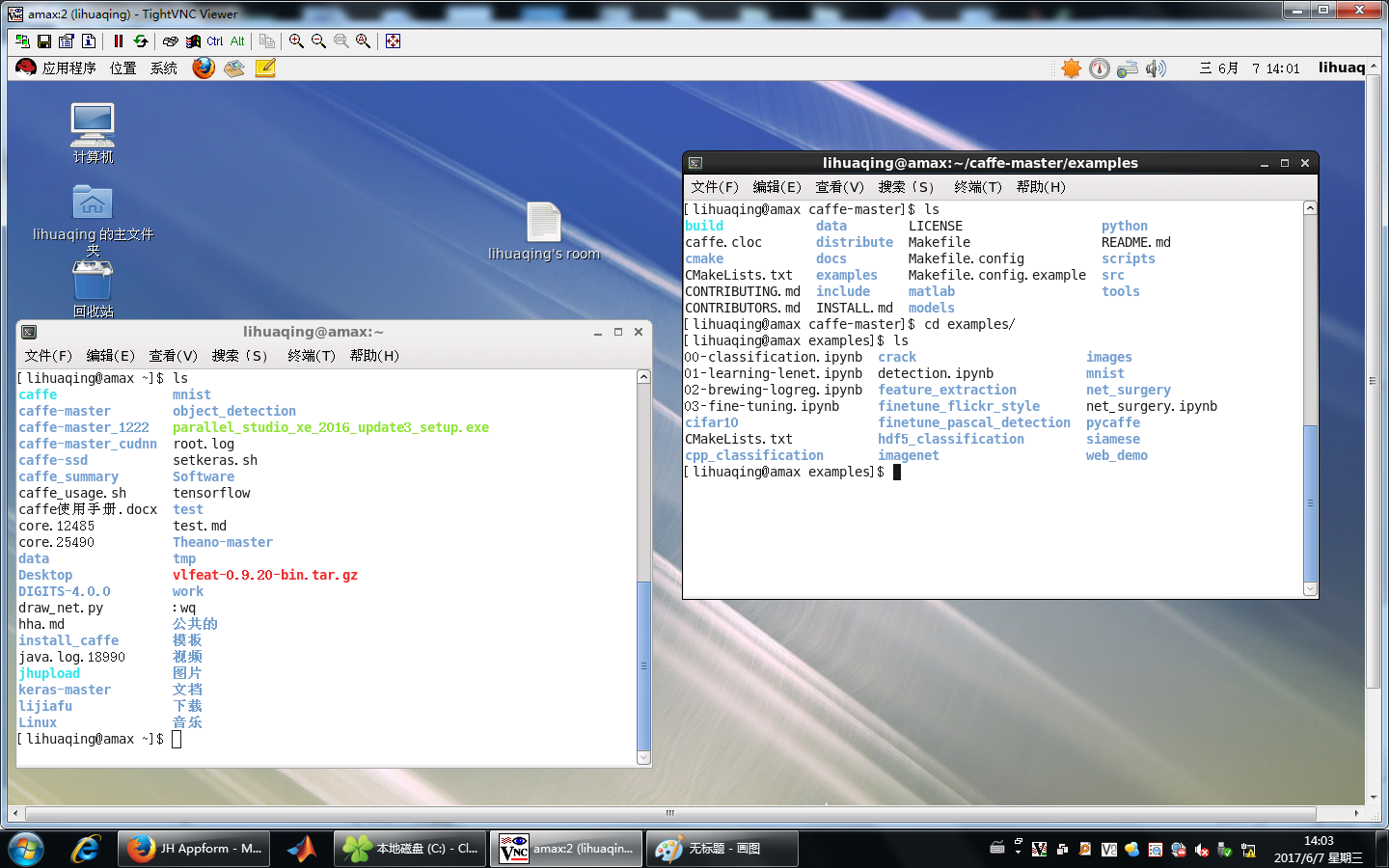The image size is (1389, 868).
Task: Click the clock showing 14:01 in GNOME panel
Action: point(1249,68)
